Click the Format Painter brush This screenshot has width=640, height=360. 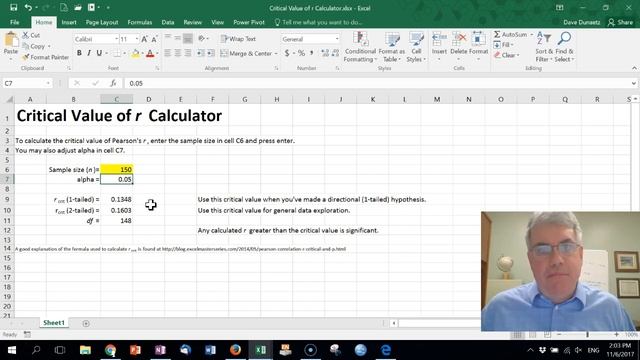(26, 57)
